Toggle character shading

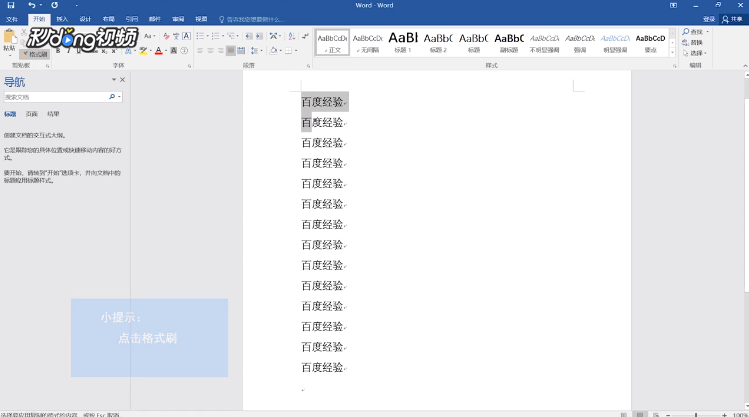174,51
